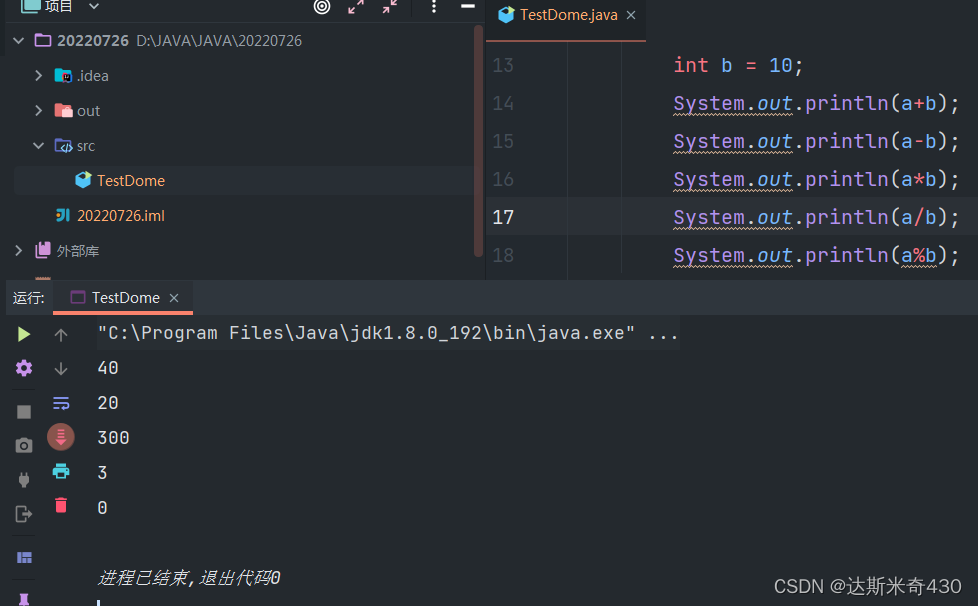Click the locate/select opened file target icon

[322, 6]
